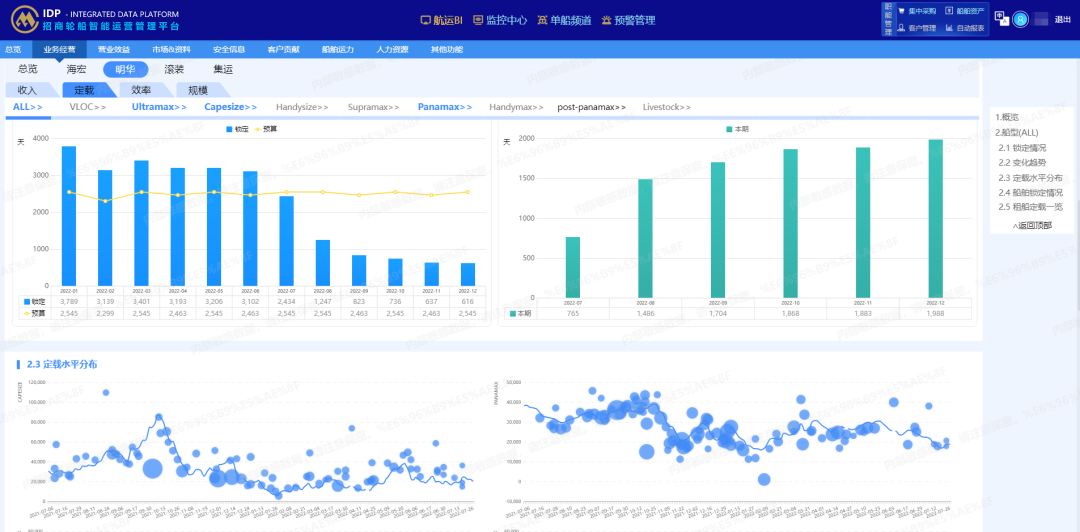This screenshot has height=532, width=1080.
Task: Open the 效率 sub-tab
Action: [x=145, y=90]
